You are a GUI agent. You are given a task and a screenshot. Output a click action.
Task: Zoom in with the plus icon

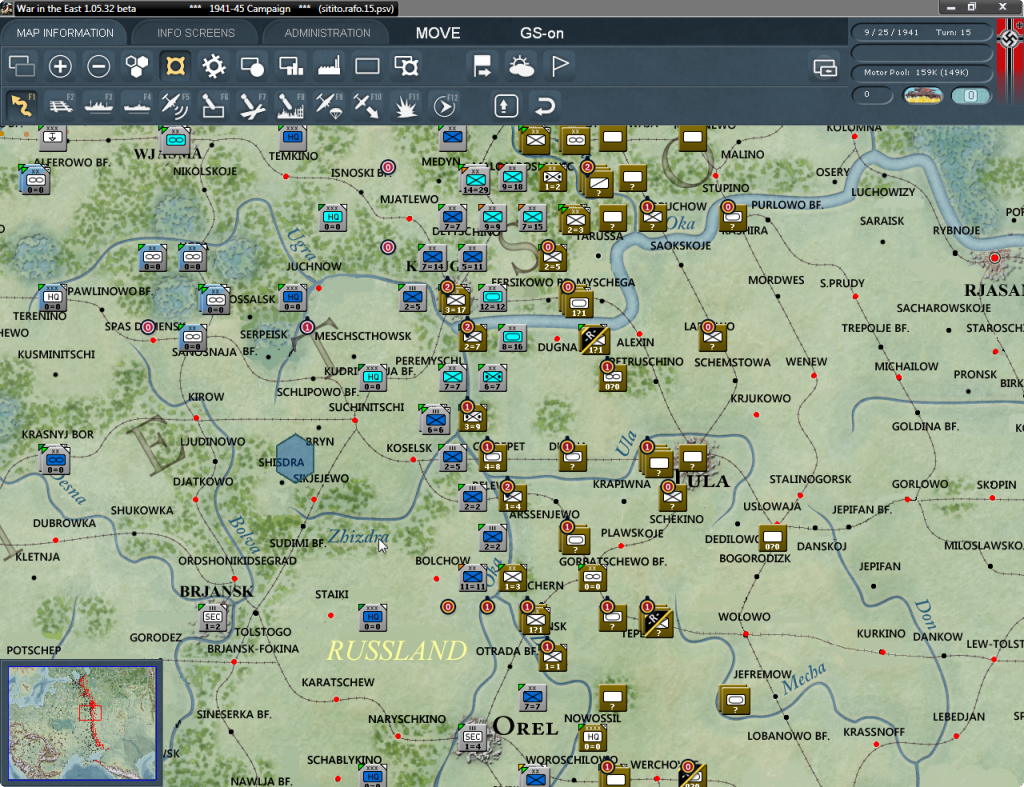(60, 66)
